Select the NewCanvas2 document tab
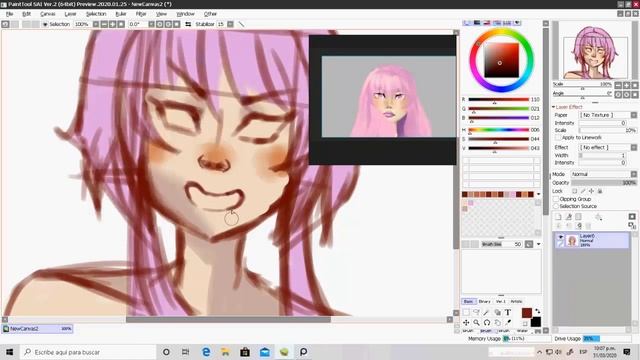640x360 pixels. pos(37,329)
